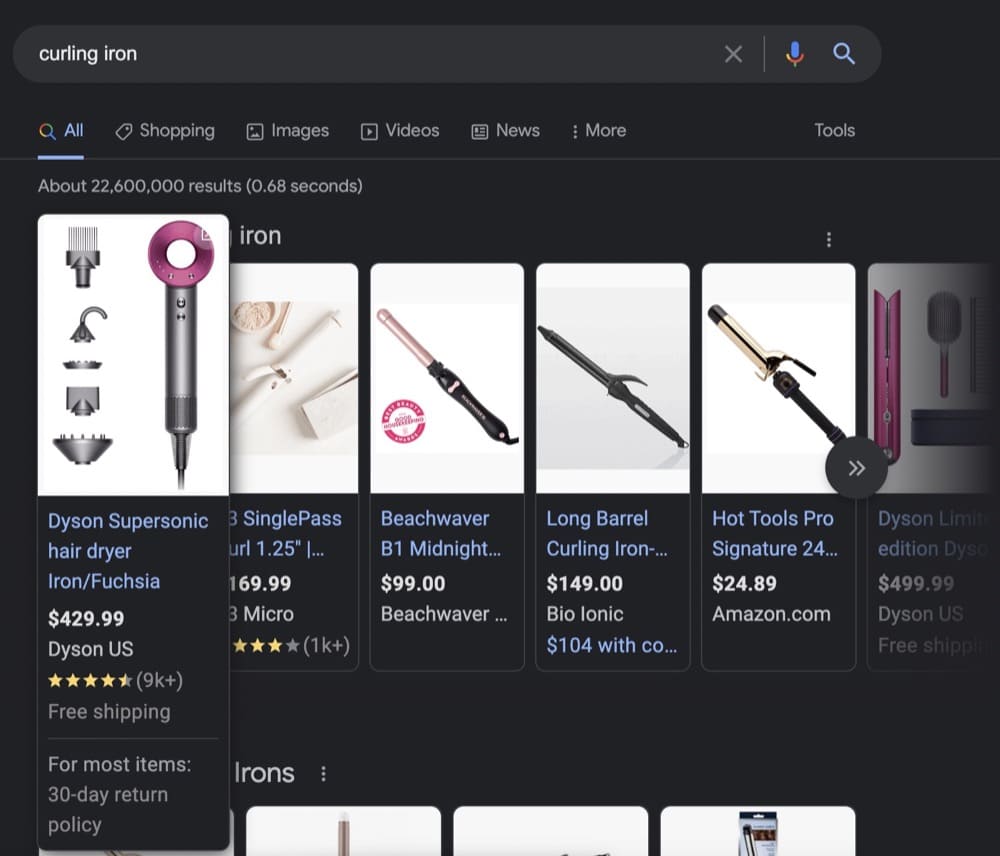
Task: Click the $499.99 Dyson Limited edition price
Action: 916,584
